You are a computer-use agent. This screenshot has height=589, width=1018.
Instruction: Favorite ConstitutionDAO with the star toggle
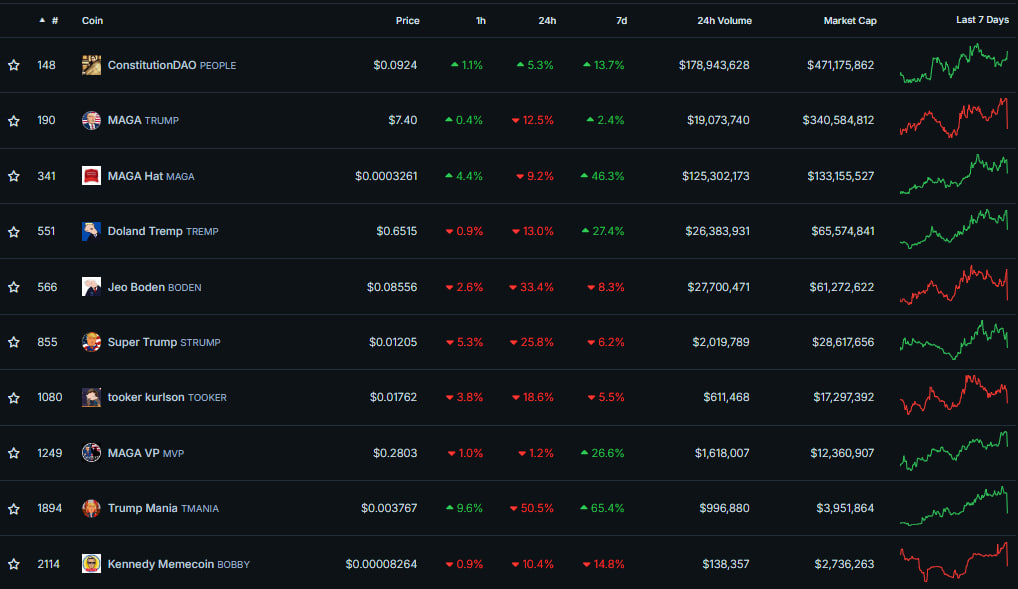[x=14, y=65]
